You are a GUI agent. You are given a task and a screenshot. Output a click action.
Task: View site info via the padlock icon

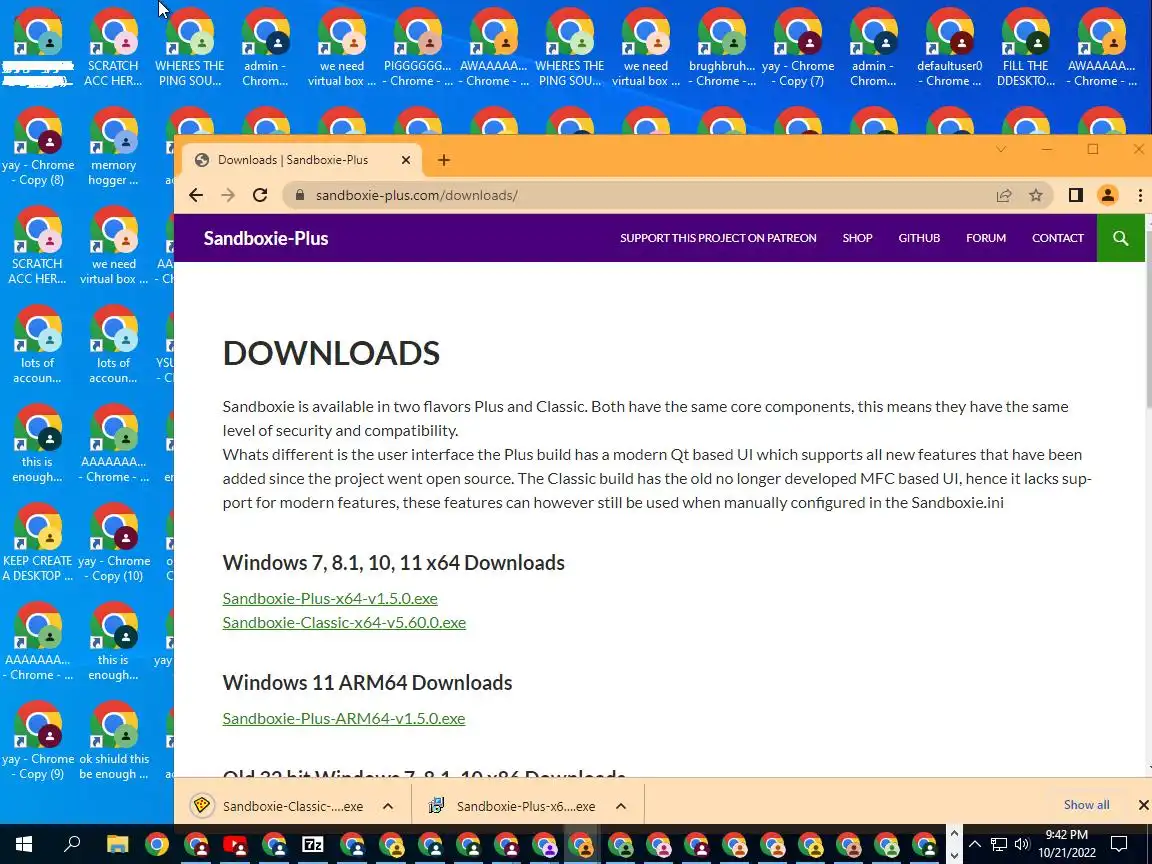[299, 195]
